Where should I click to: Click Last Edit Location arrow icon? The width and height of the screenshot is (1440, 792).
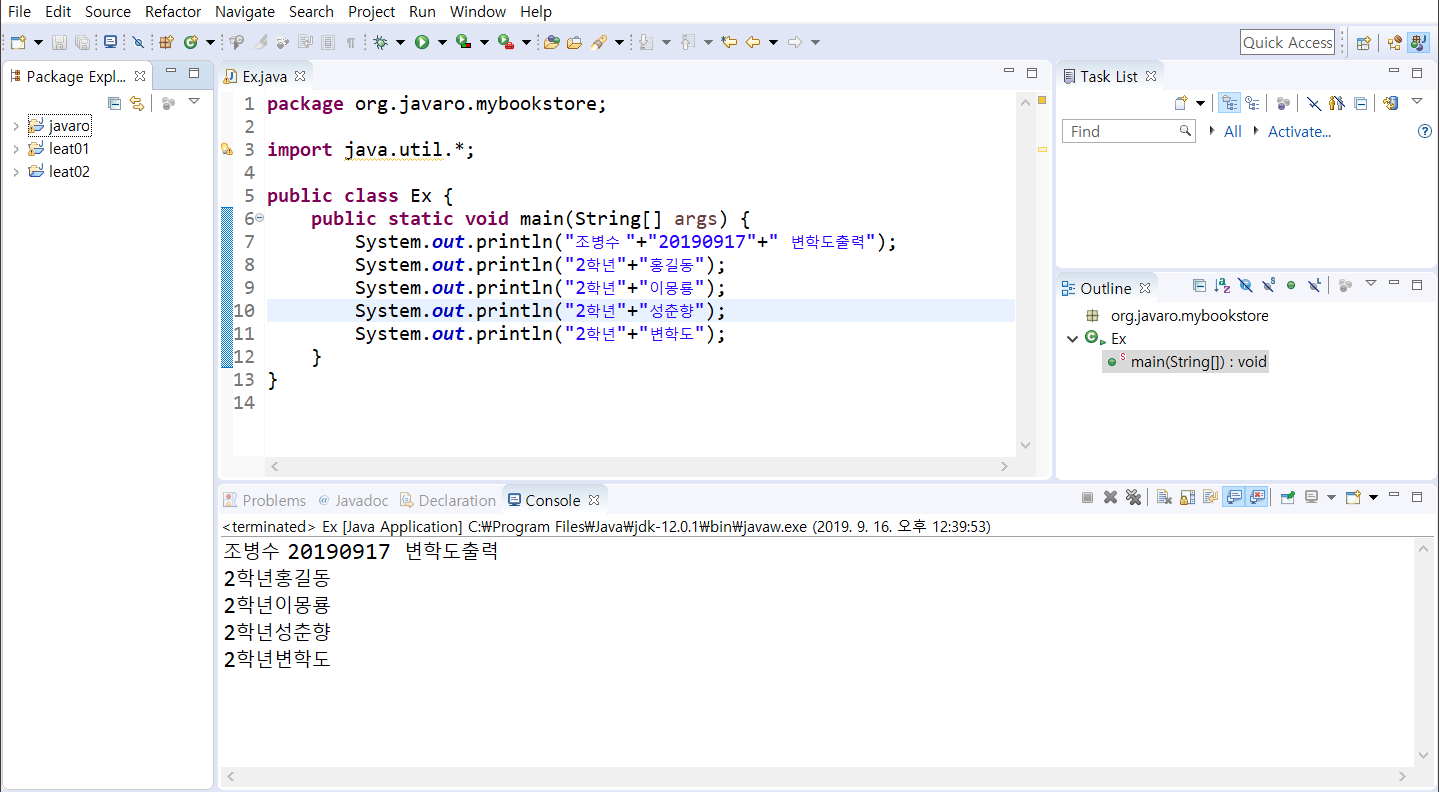pos(728,42)
